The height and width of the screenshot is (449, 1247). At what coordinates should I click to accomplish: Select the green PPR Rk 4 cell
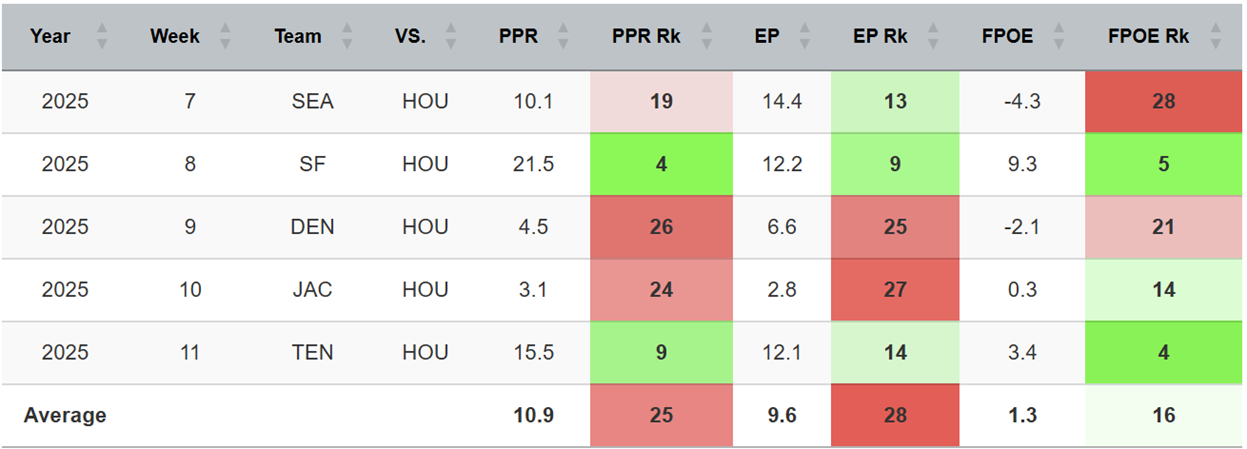(x=661, y=164)
